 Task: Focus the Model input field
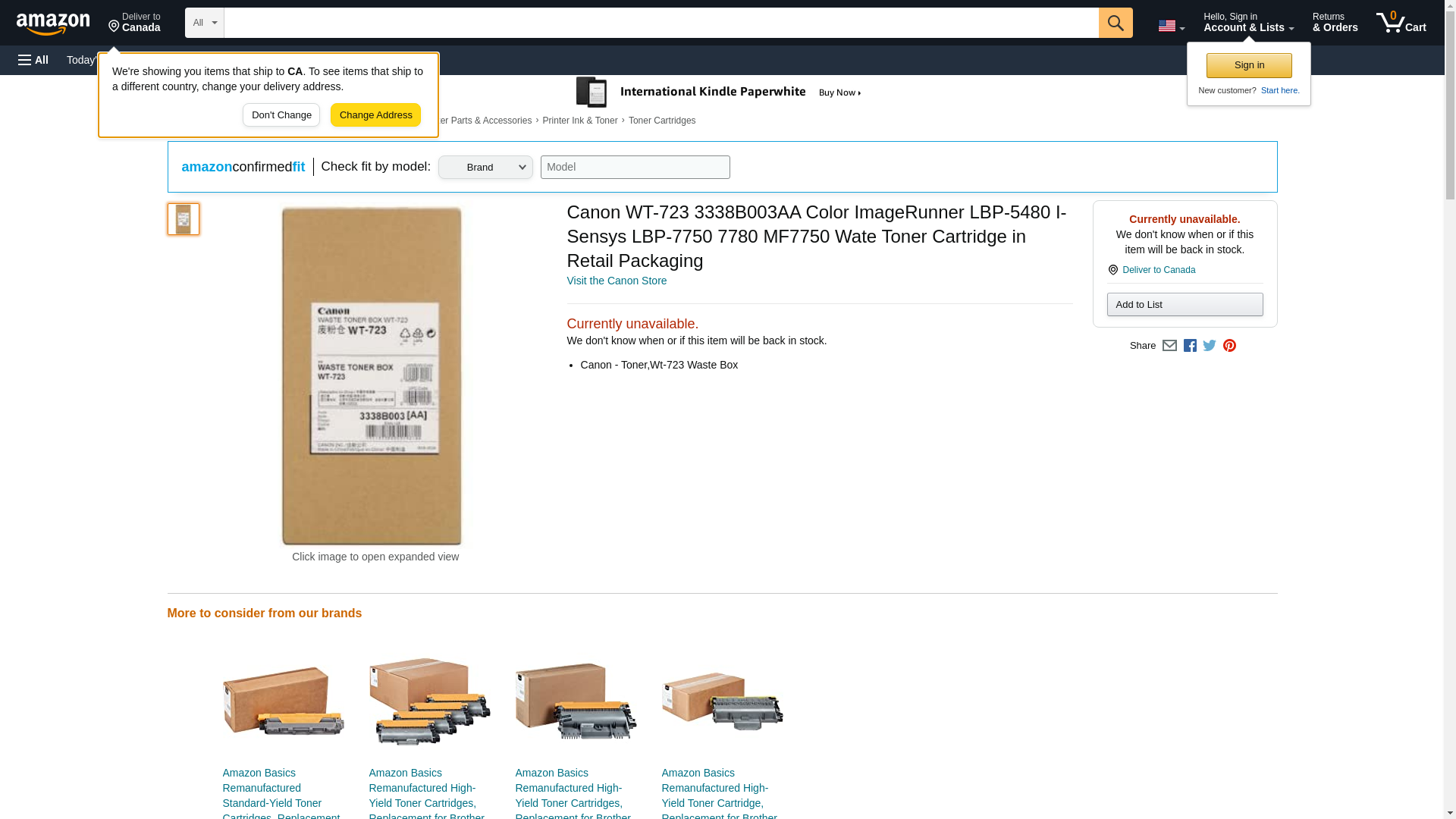pos(635,168)
